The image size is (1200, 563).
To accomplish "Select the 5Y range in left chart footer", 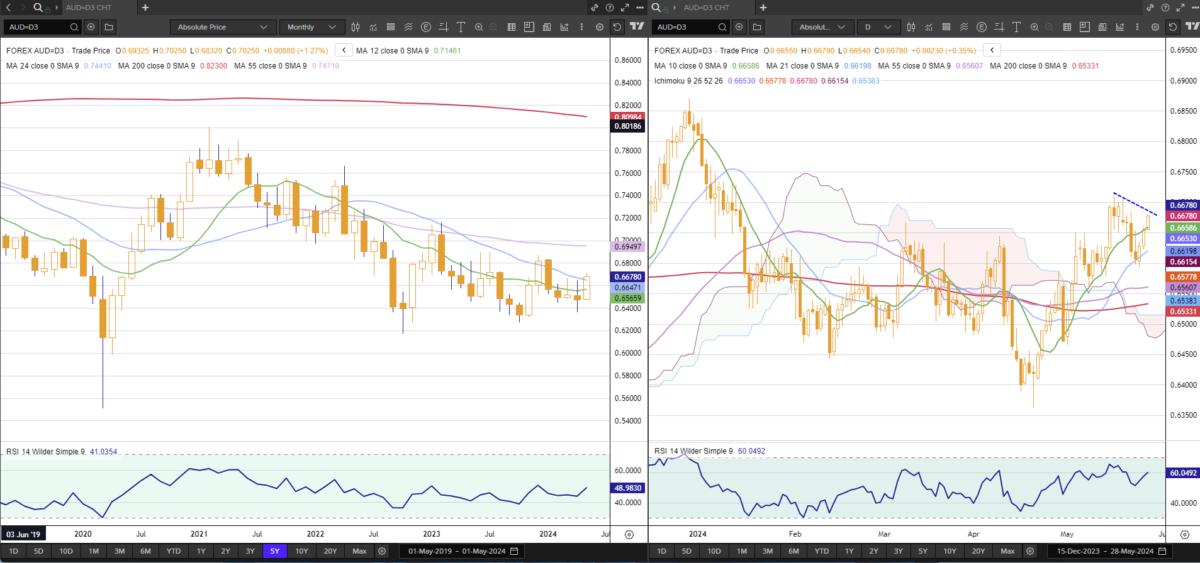I will point(275,551).
